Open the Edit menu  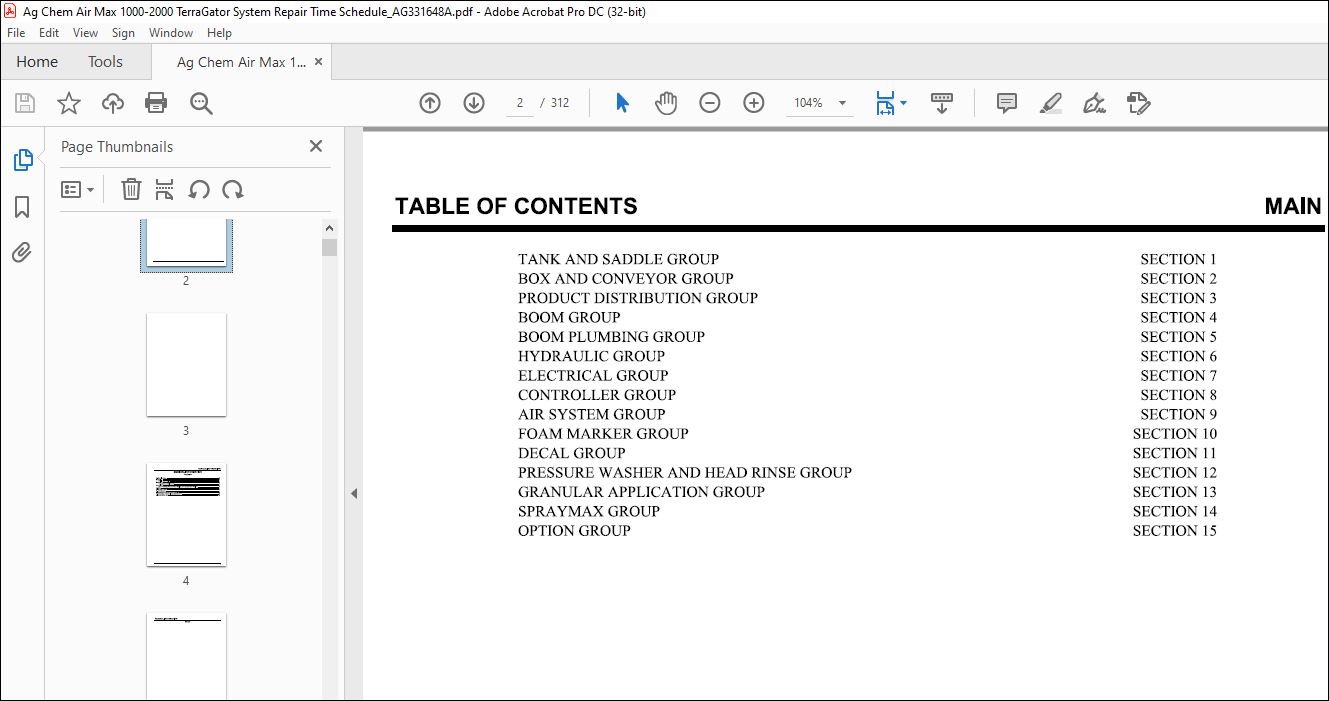coord(49,33)
